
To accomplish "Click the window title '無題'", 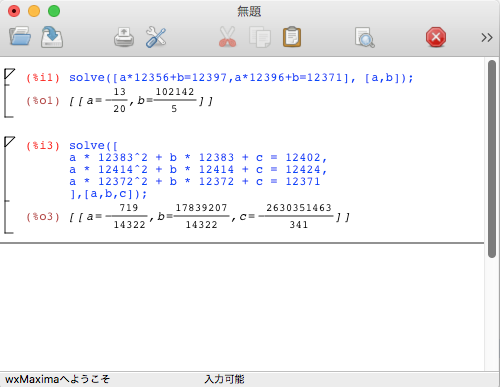I will (249, 11).
